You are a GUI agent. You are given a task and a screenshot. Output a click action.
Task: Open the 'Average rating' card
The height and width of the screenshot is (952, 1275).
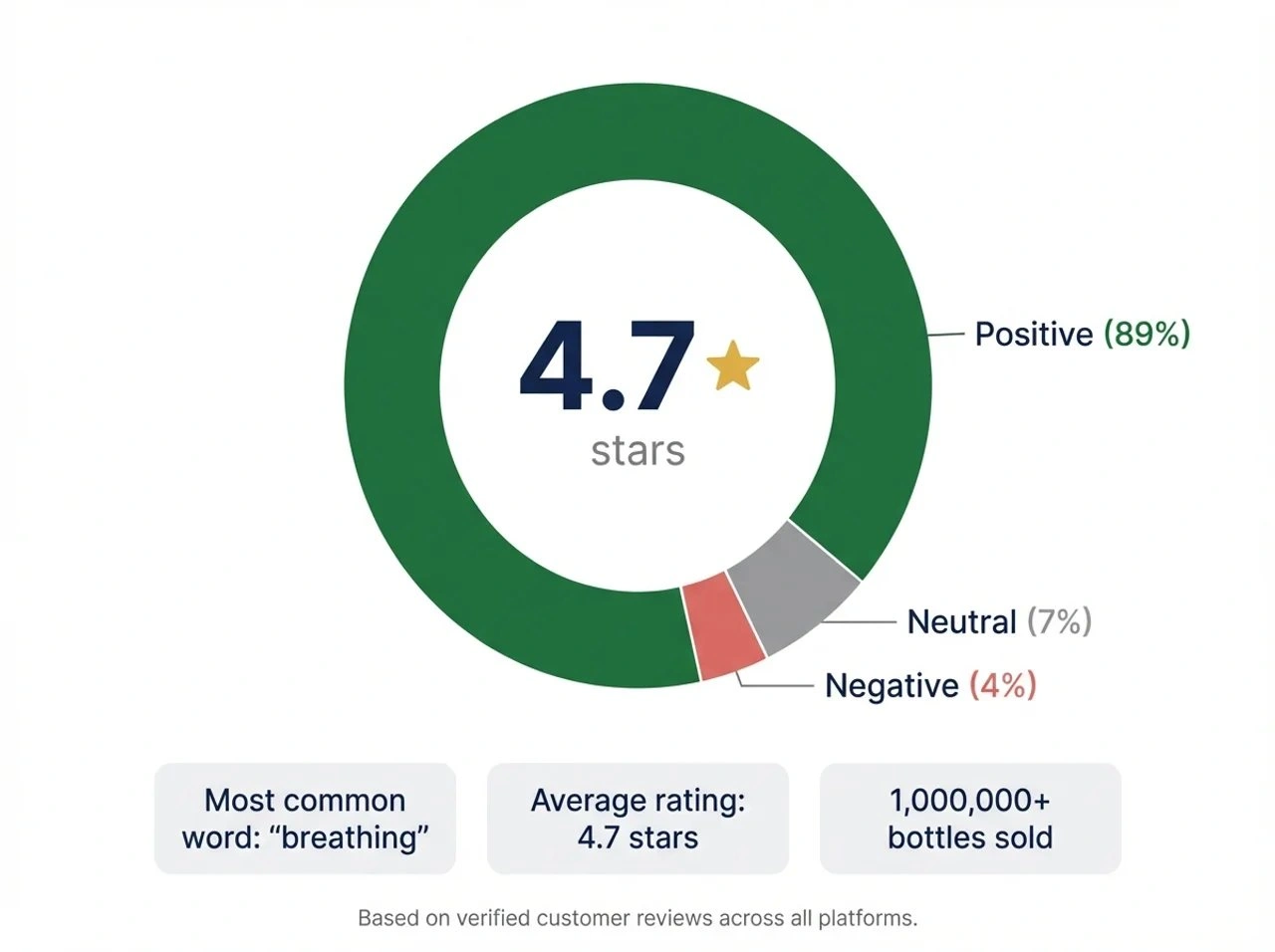(637, 819)
